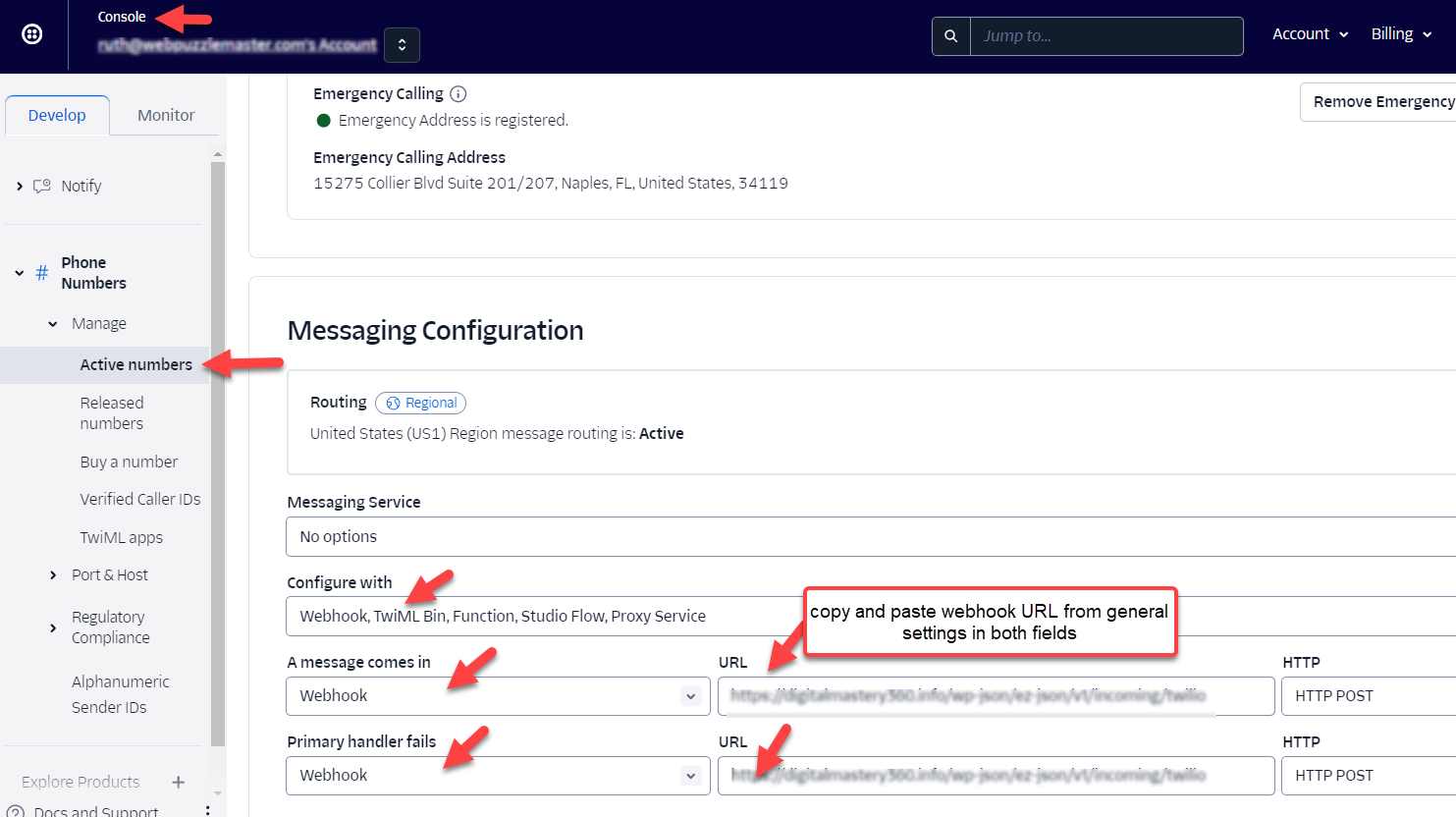Open Notify in the sidebar

(81, 186)
